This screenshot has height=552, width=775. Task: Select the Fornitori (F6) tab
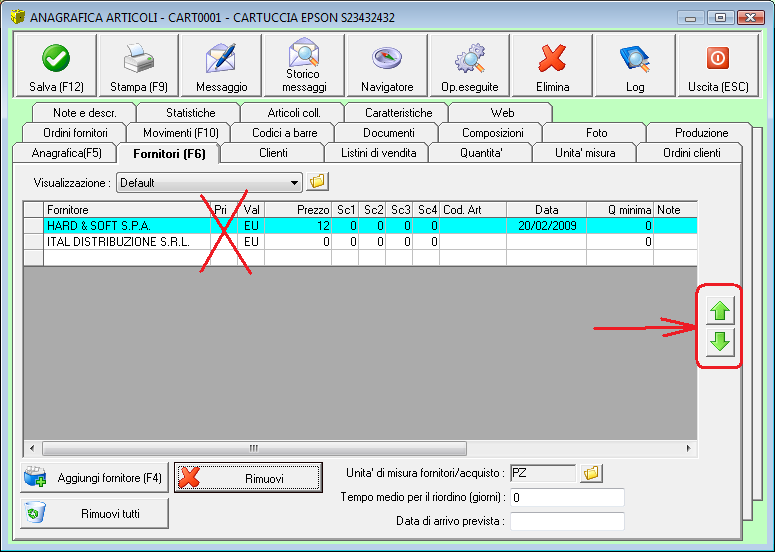tap(169, 153)
